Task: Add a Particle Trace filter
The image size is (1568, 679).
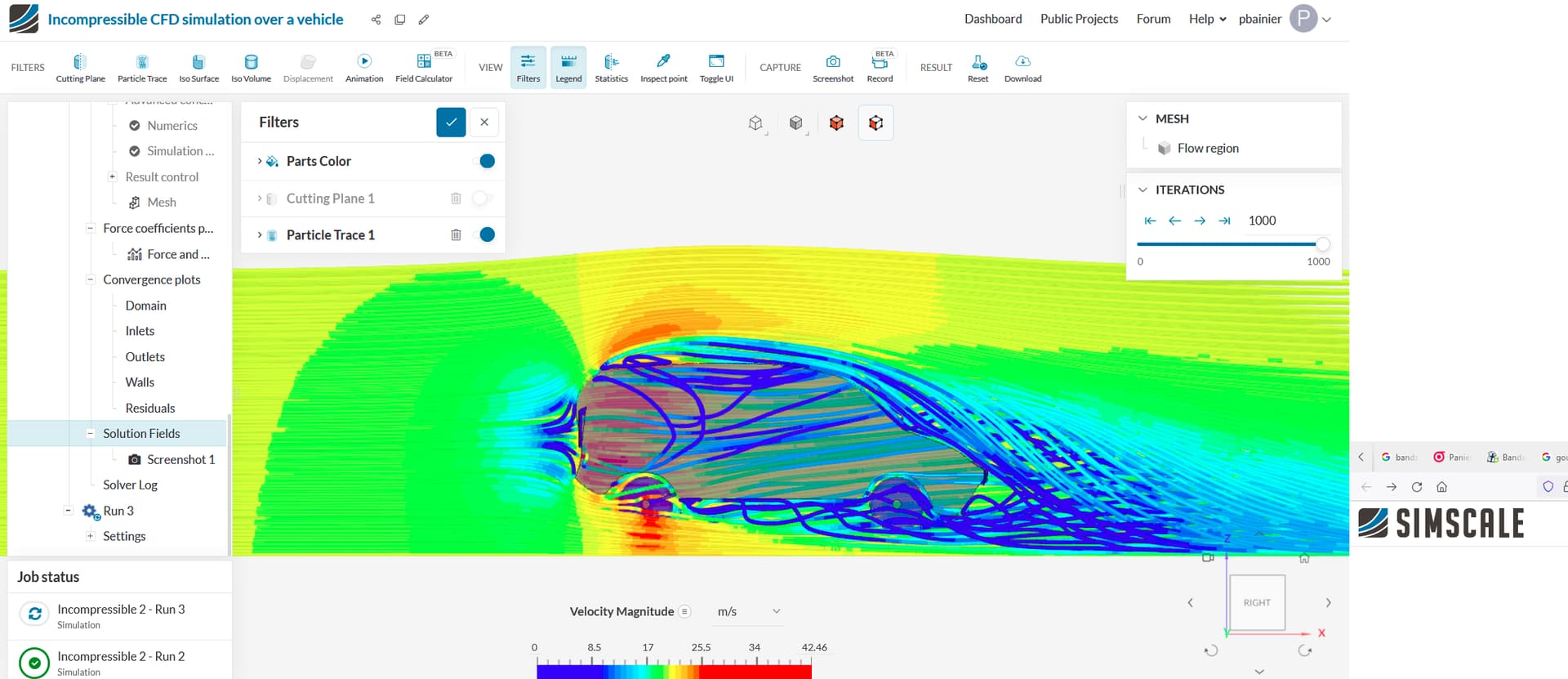Action: (x=142, y=68)
